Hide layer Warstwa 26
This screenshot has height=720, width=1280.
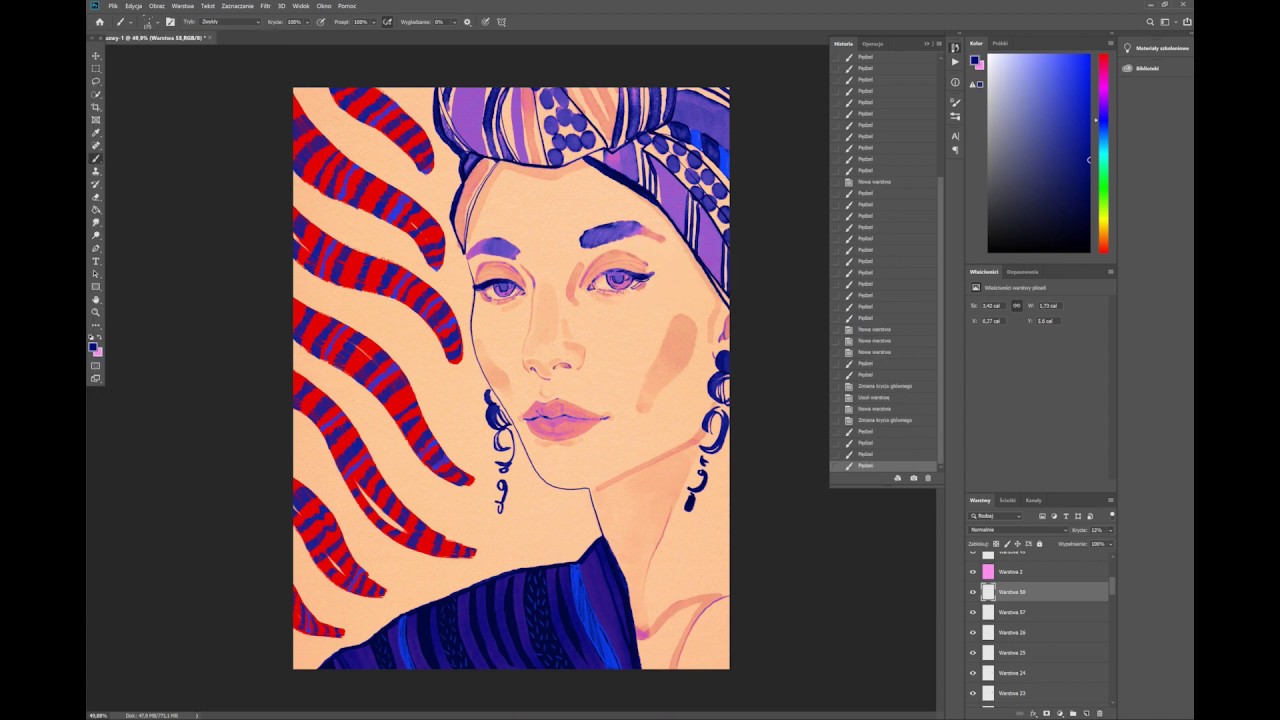pyautogui.click(x=973, y=633)
